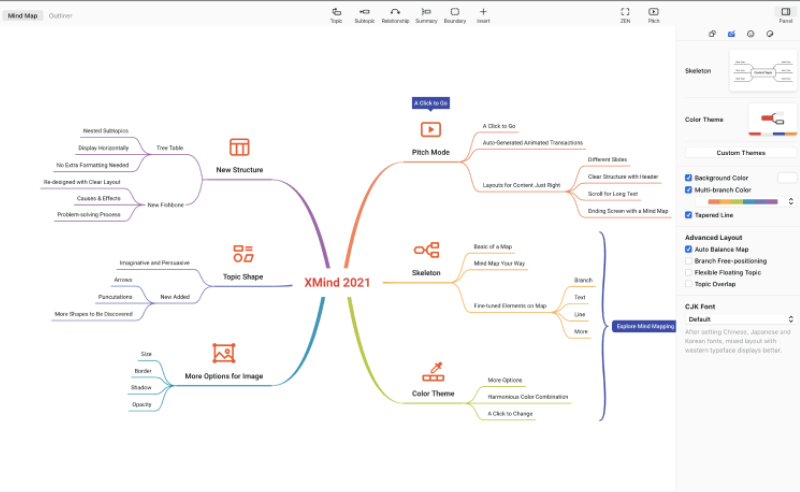This screenshot has height=492, width=800.
Task: Select the New Structure topic text
Action: [239, 169]
